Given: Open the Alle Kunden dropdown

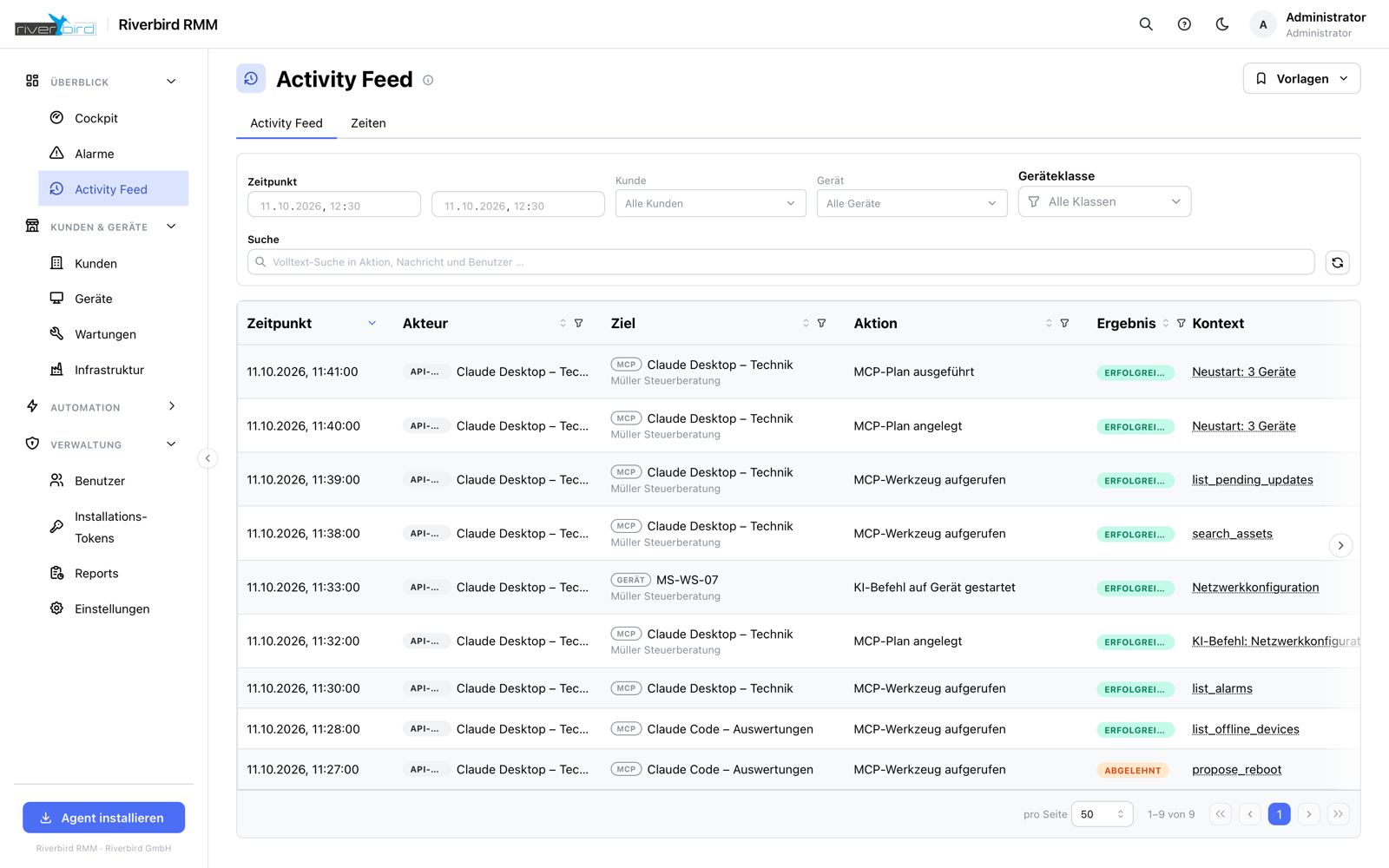Looking at the screenshot, I should (709, 203).
